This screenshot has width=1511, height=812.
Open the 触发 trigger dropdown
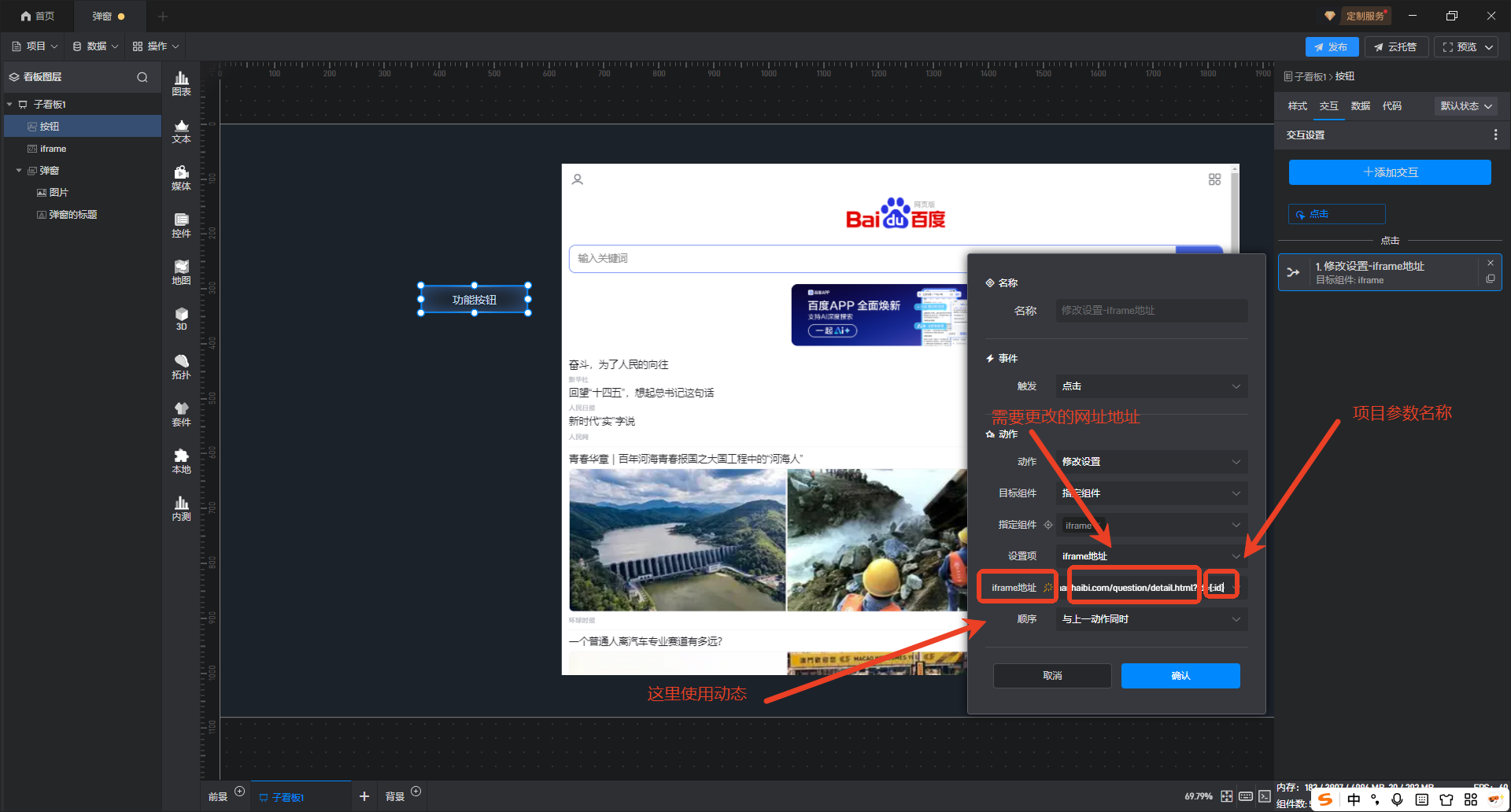pos(1151,386)
